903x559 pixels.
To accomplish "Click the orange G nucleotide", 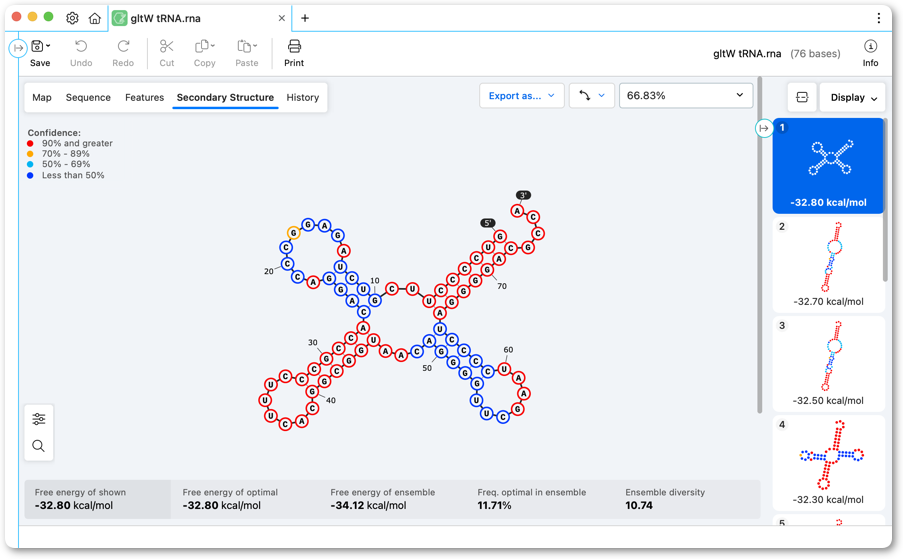I will pyautogui.click(x=294, y=233).
